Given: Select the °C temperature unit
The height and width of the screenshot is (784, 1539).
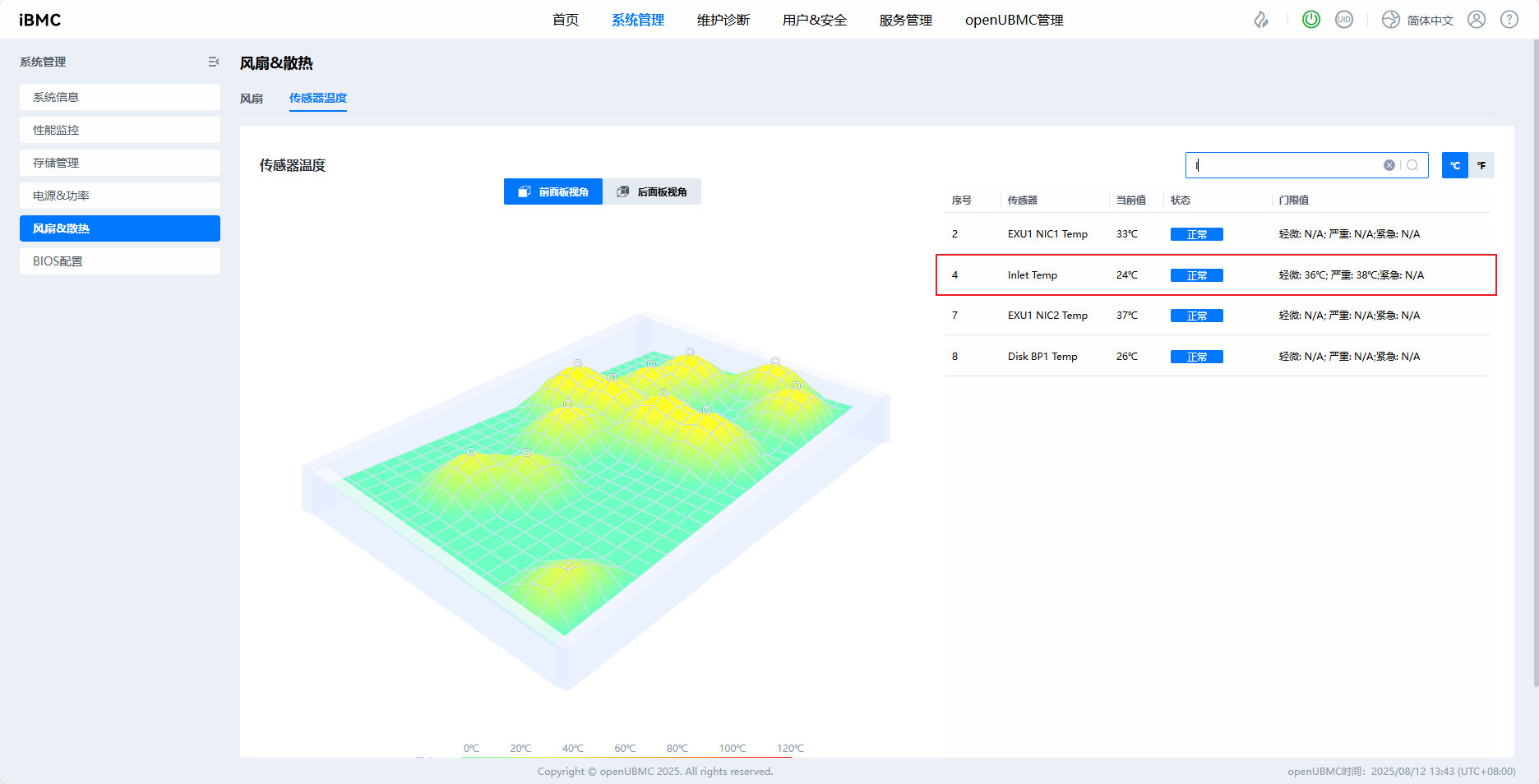Looking at the screenshot, I should coord(1454,165).
